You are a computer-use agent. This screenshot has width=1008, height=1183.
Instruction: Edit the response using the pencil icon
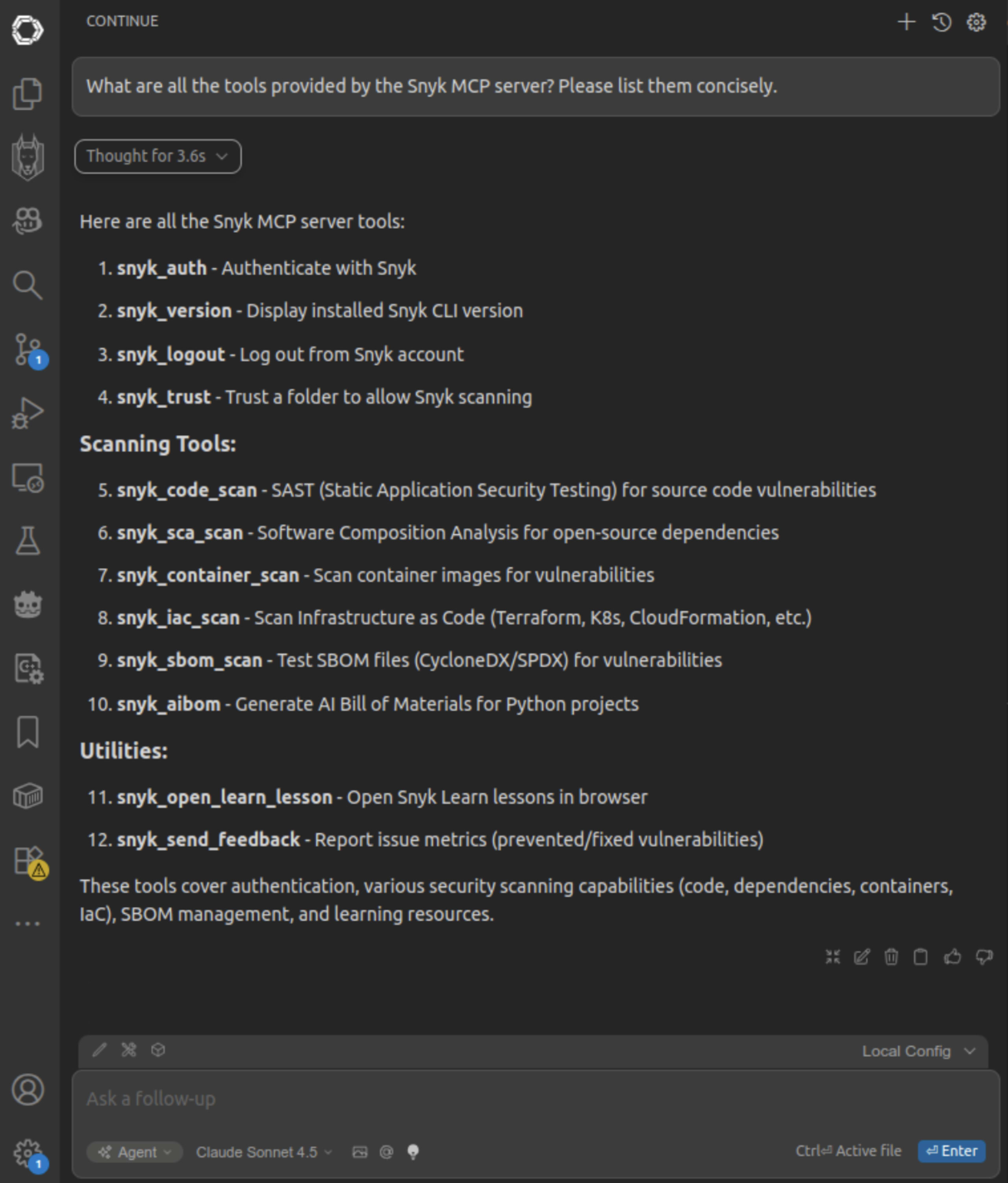tap(862, 958)
